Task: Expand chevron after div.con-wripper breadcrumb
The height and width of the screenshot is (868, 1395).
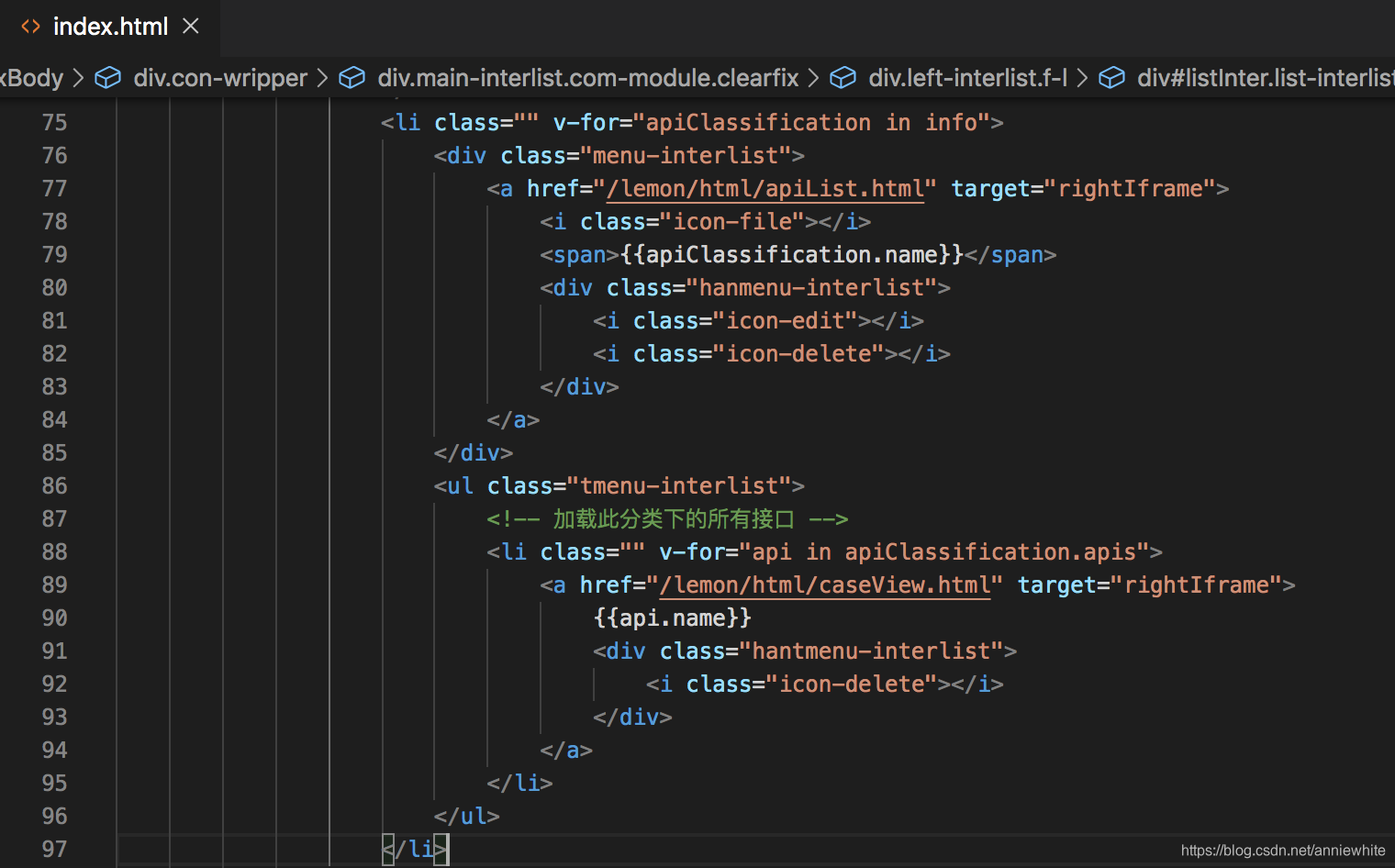Action: (323, 78)
